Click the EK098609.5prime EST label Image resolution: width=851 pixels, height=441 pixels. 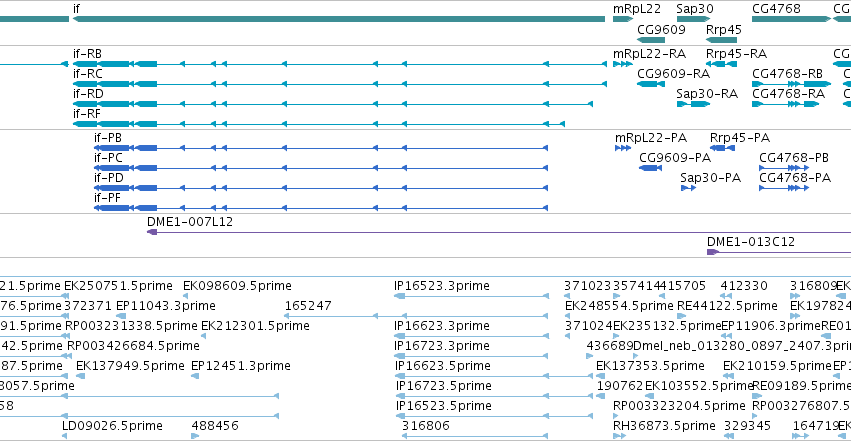(x=237, y=286)
